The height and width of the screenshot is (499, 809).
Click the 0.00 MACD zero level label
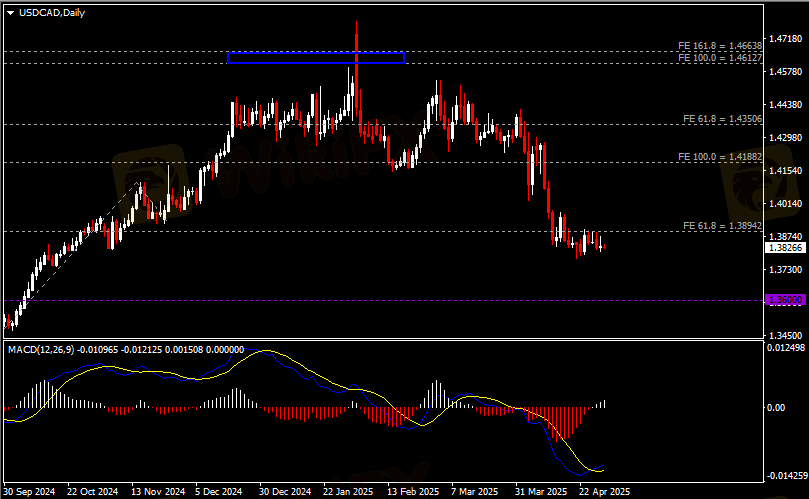[776, 408]
